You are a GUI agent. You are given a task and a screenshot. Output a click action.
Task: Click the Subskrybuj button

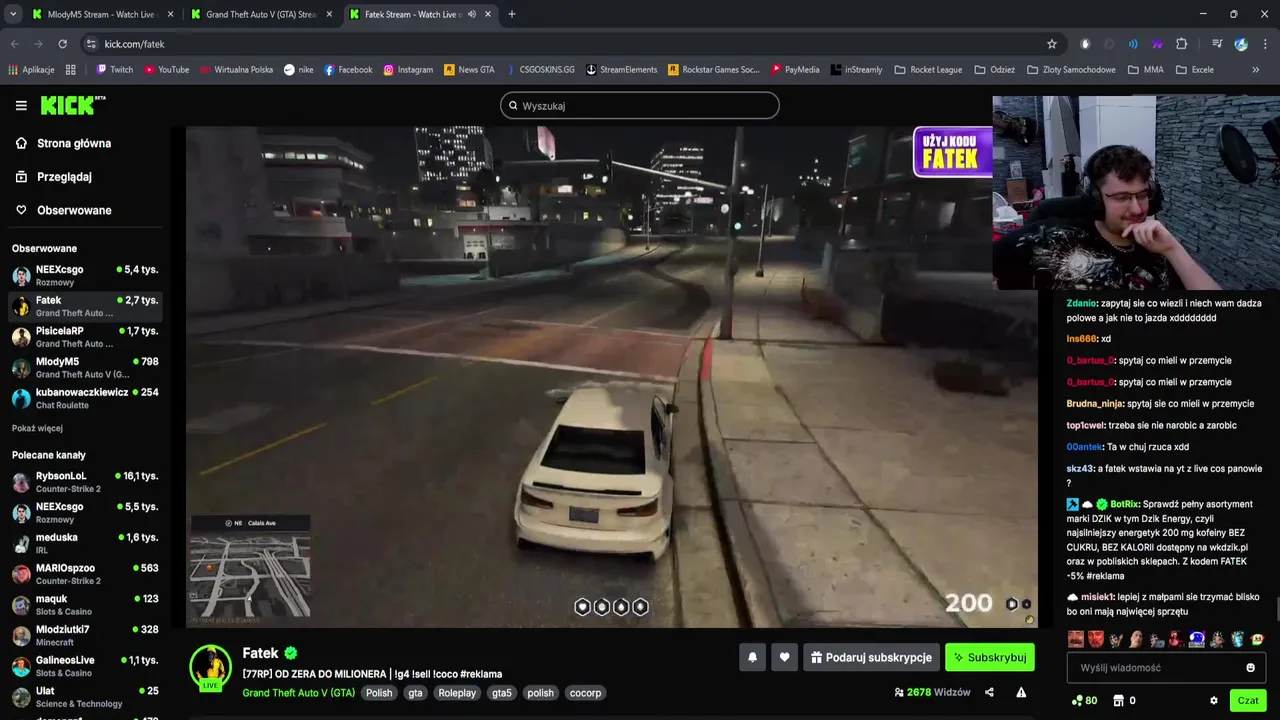pyautogui.click(x=990, y=657)
